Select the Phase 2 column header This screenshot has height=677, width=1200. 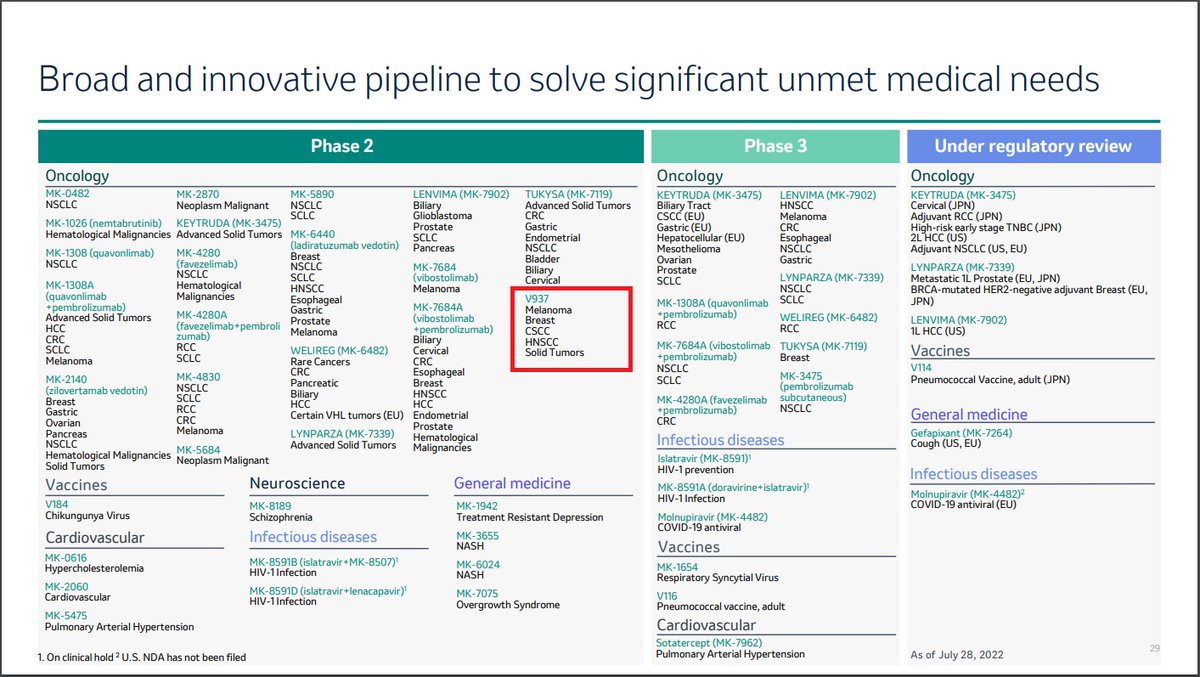341,146
